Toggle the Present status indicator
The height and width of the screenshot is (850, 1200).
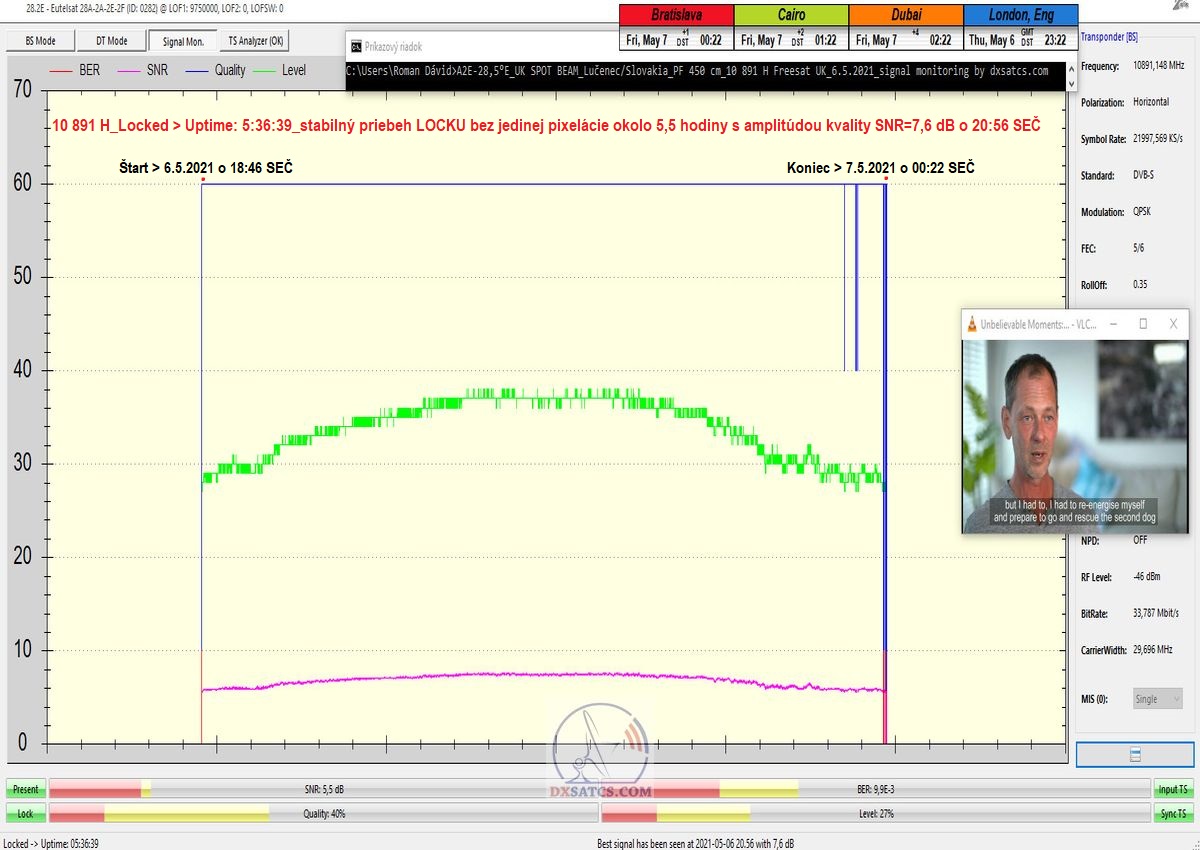coord(25,789)
